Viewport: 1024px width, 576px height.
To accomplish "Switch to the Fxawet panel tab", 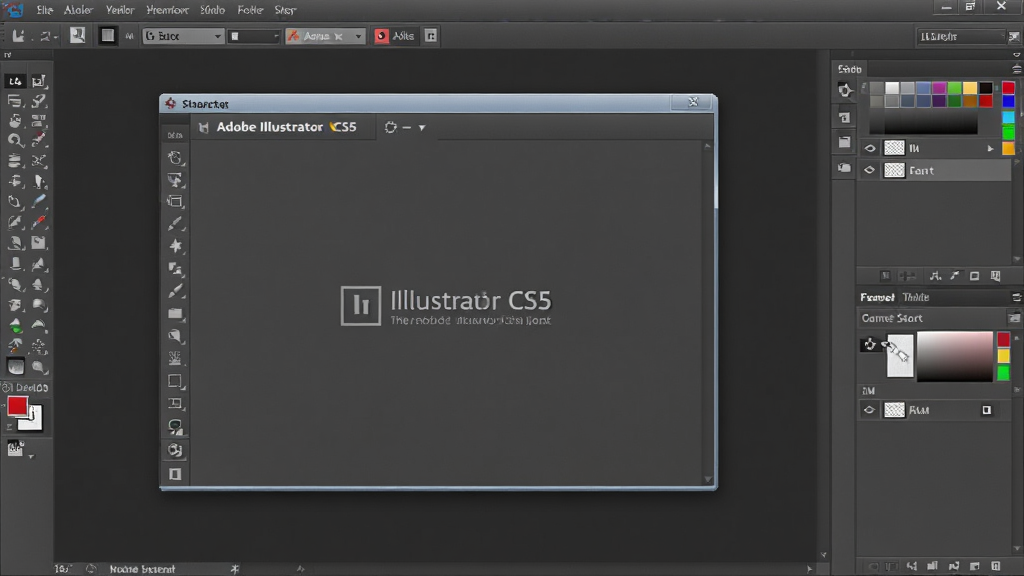I will (x=876, y=297).
